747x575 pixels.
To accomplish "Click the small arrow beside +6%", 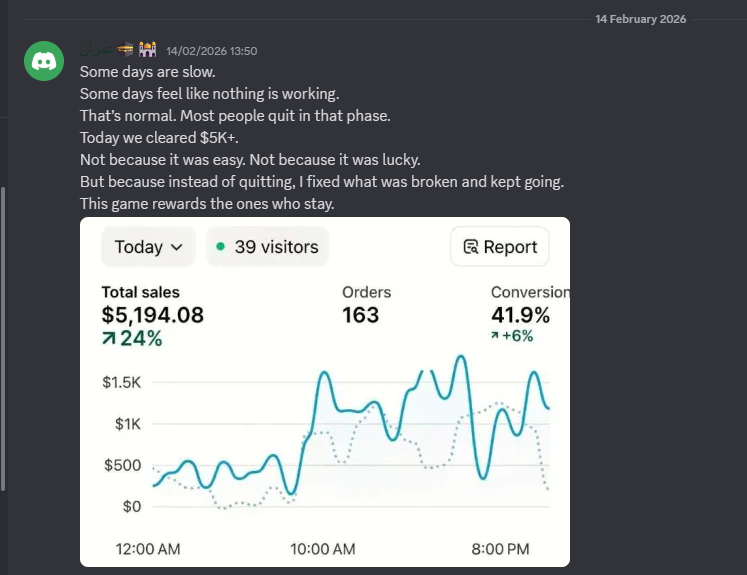I will coord(495,336).
